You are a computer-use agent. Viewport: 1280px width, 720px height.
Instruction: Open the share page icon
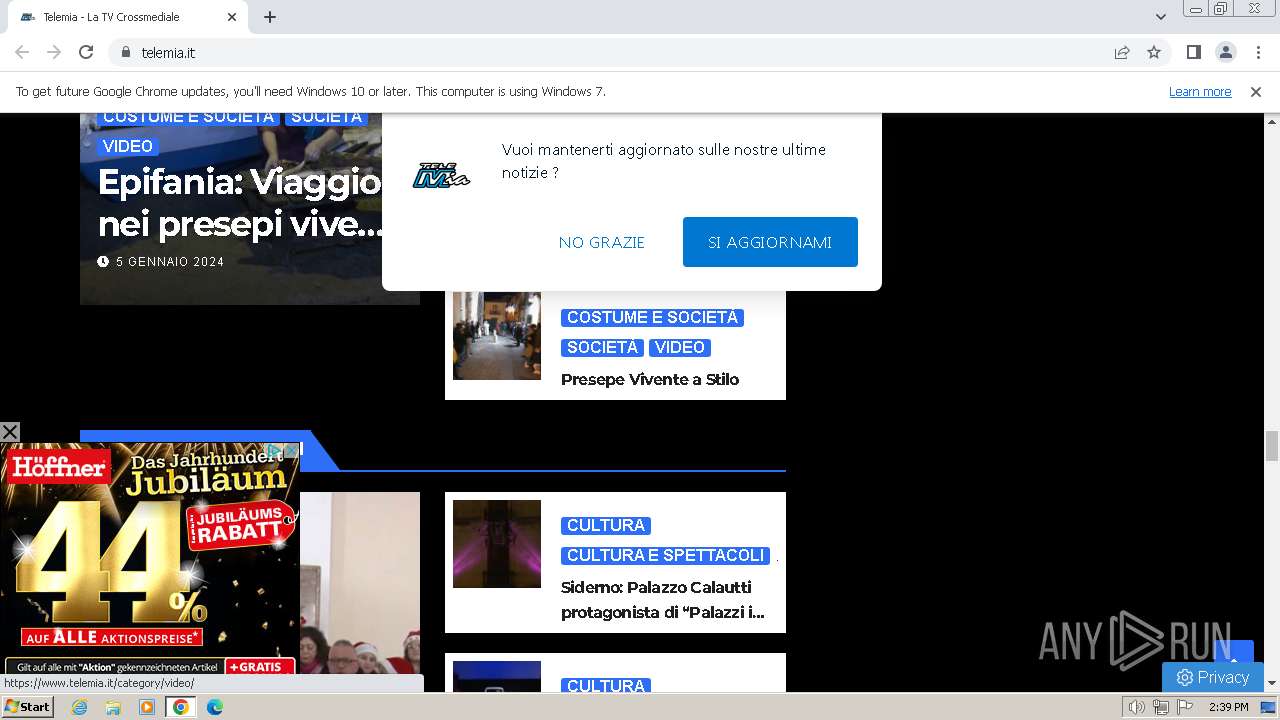coord(1122,52)
